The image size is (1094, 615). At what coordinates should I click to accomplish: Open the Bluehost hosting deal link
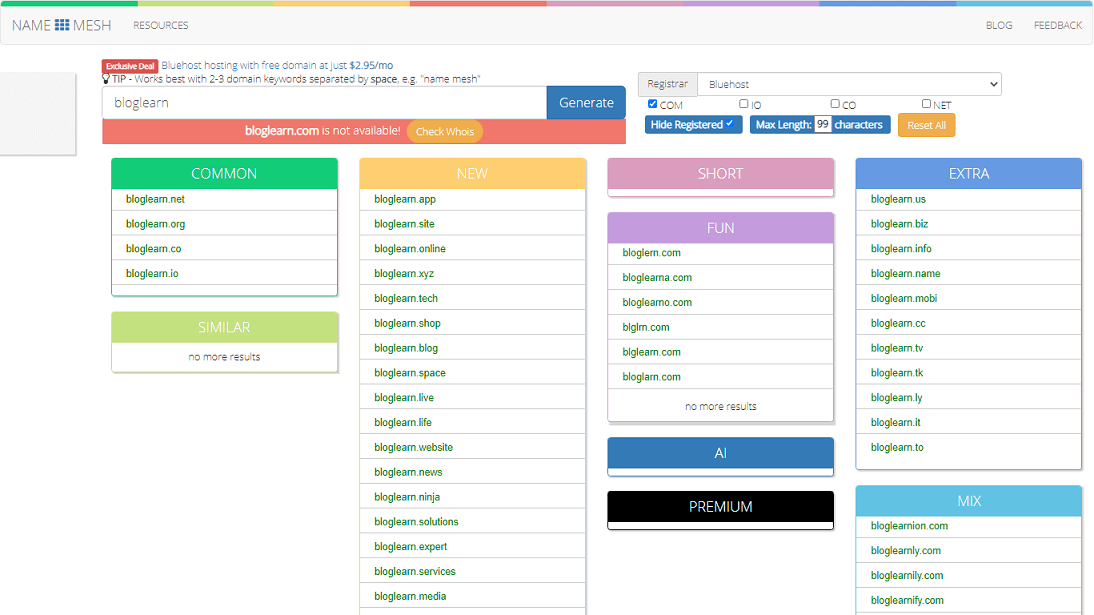click(277, 65)
